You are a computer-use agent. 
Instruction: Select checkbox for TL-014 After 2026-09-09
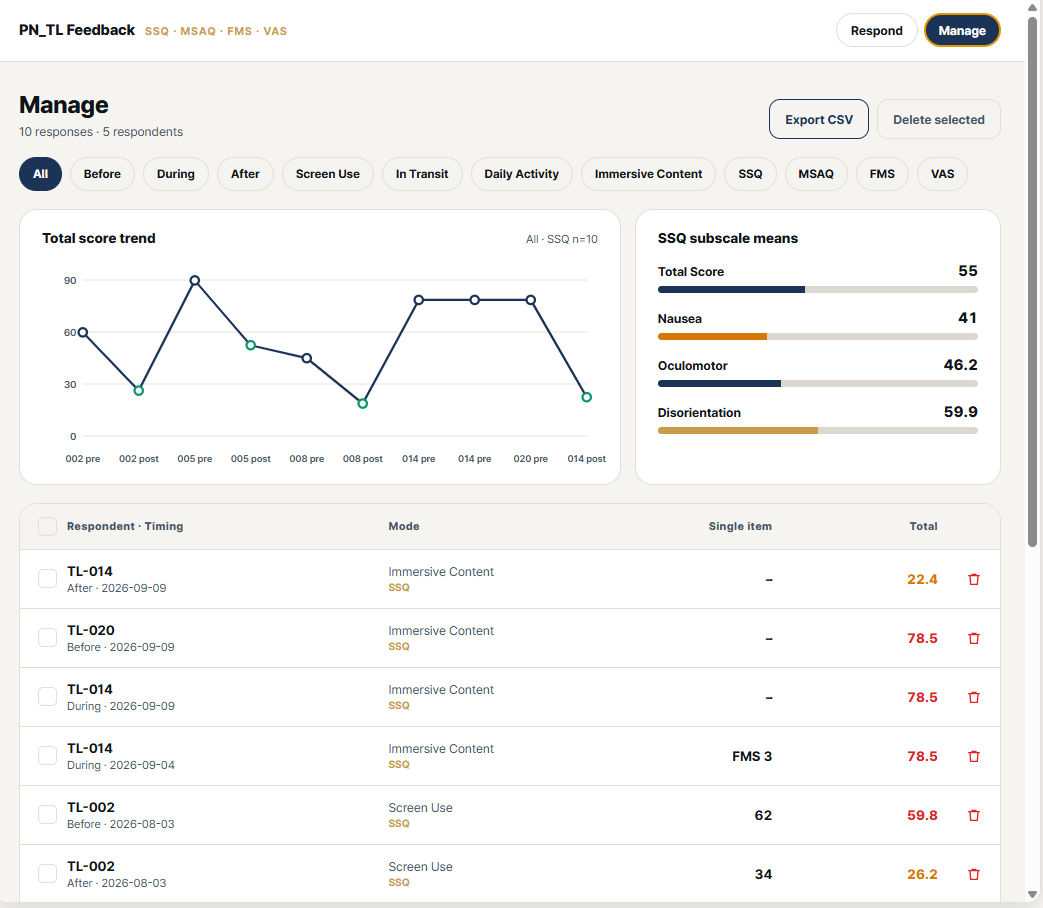click(47, 579)
